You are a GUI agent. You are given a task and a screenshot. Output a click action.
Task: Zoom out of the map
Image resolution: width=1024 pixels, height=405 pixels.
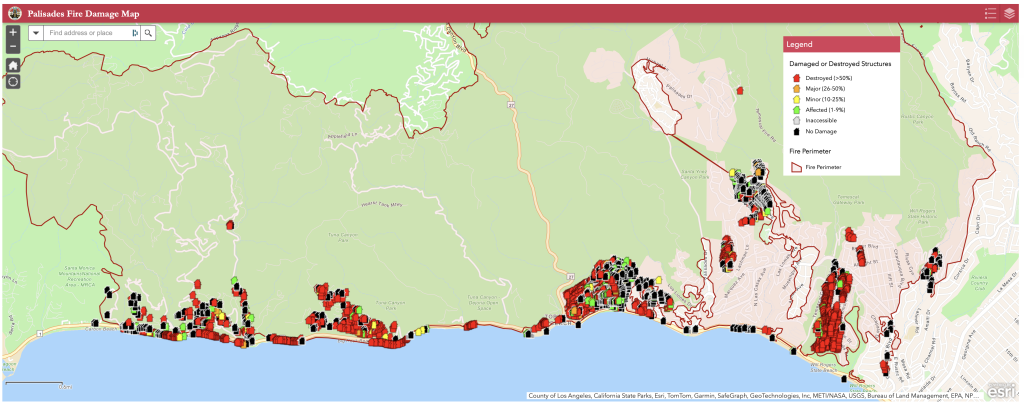(x=13, y=47)
